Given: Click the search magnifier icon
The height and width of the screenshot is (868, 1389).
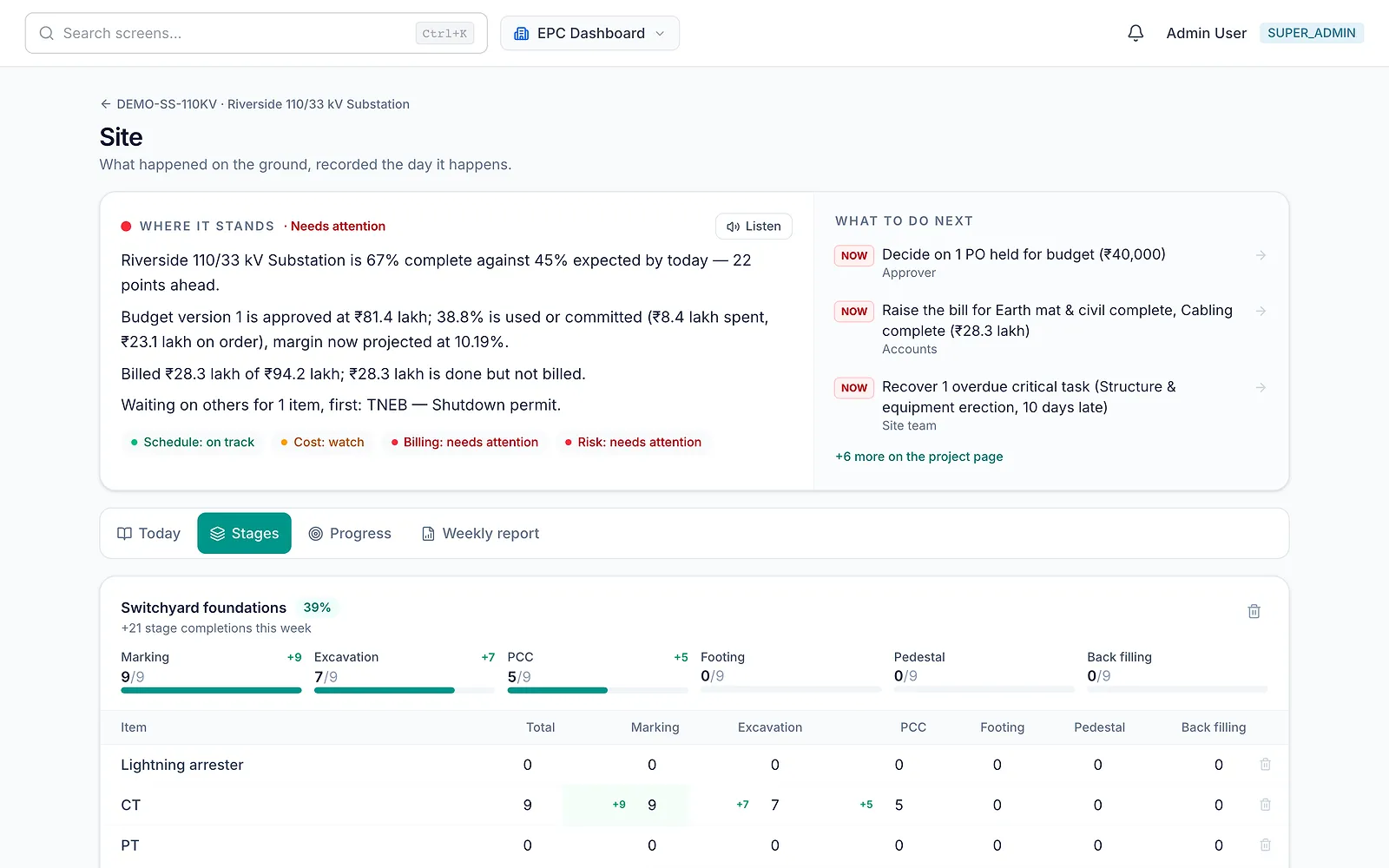Looking at the screenshot, I should pos(47,33).
